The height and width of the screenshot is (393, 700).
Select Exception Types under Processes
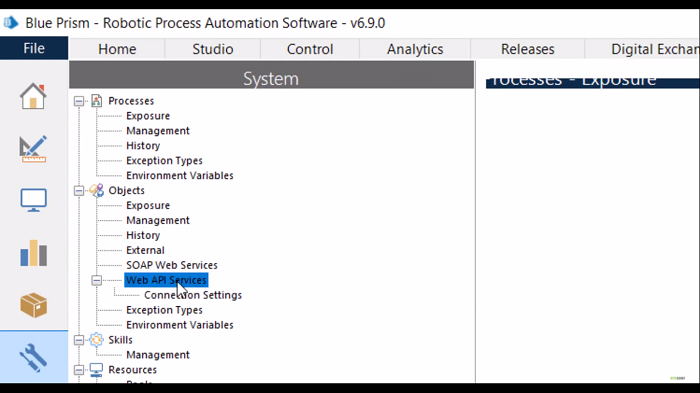164,160
